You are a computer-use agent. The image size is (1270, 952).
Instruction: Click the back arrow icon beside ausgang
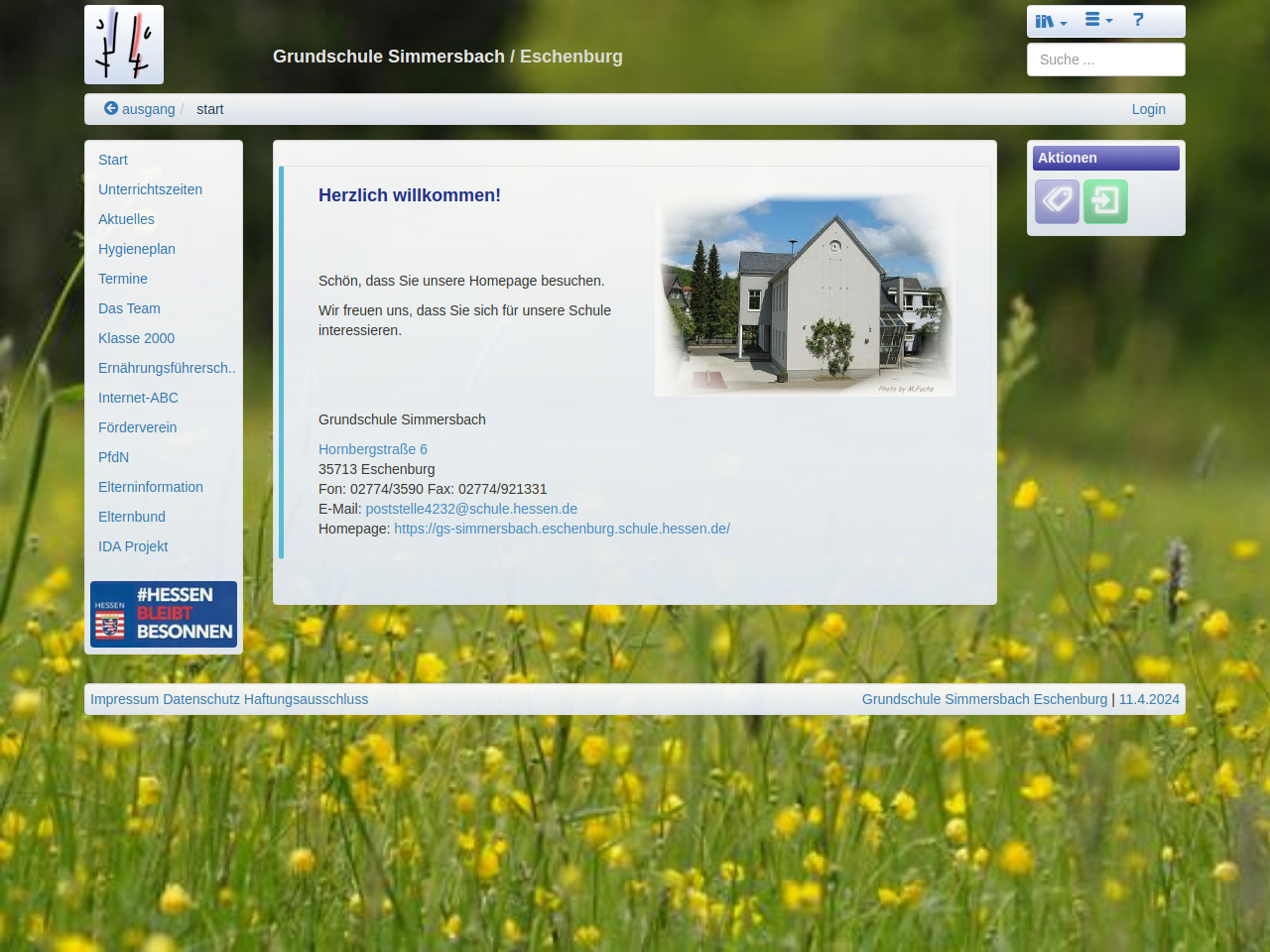click(x=111, y=109)
